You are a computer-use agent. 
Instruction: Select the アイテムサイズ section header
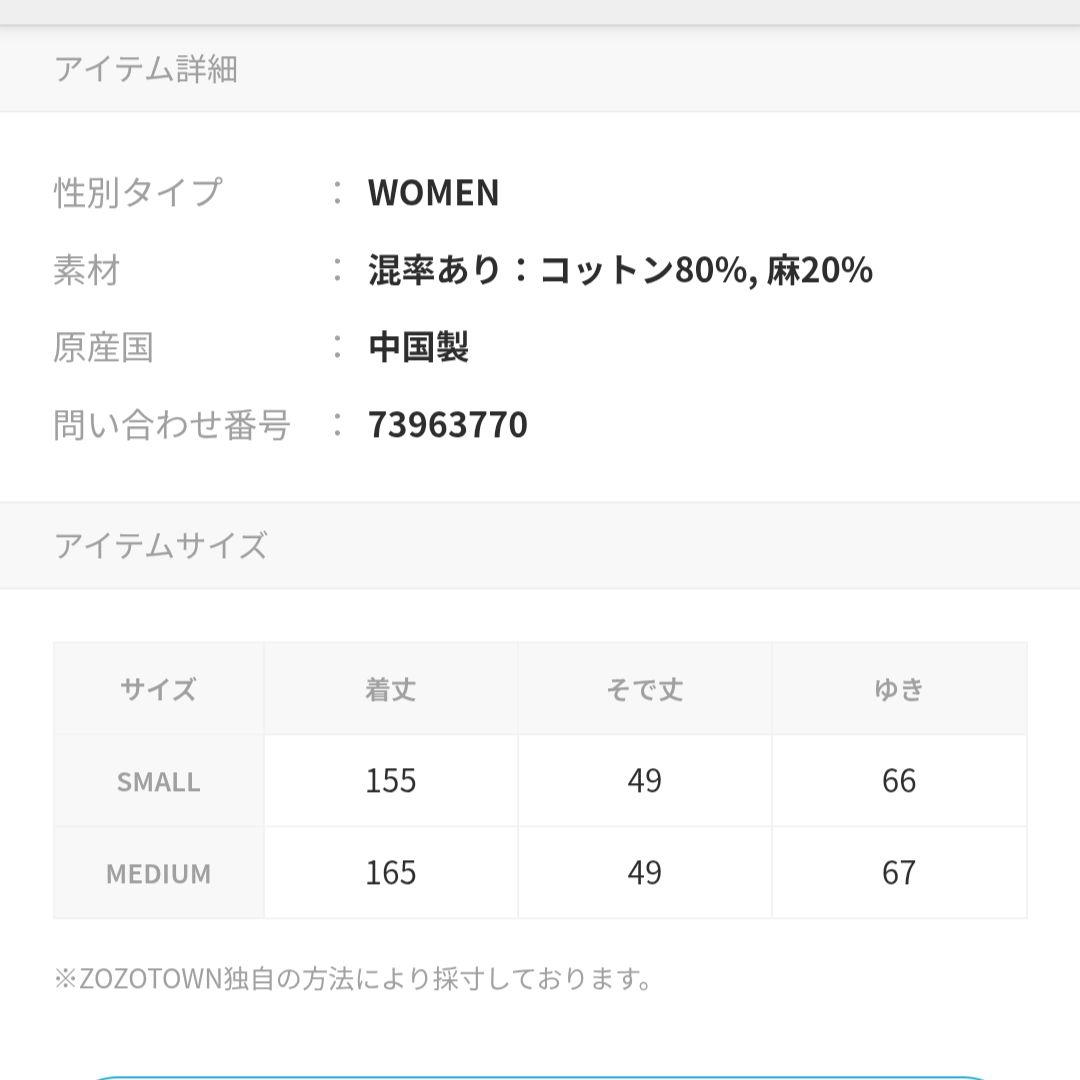click(x=540, y=546)
